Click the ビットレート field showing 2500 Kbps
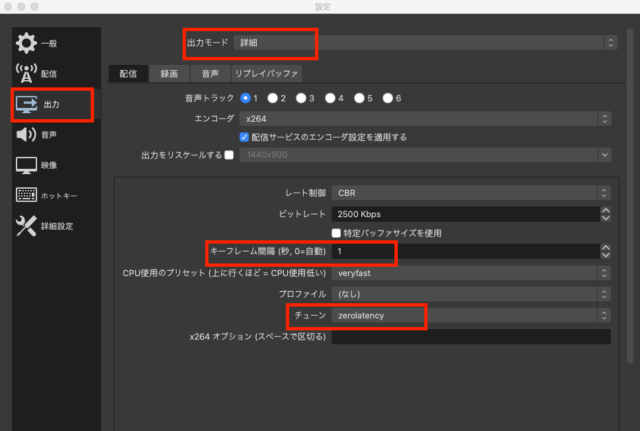 click(x=466, y=214)
